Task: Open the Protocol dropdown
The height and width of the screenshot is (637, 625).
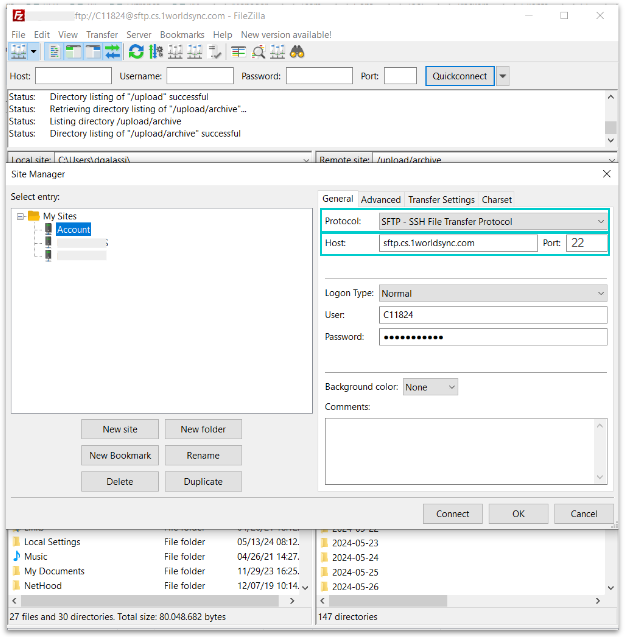Action: click(x=493, y=221)
